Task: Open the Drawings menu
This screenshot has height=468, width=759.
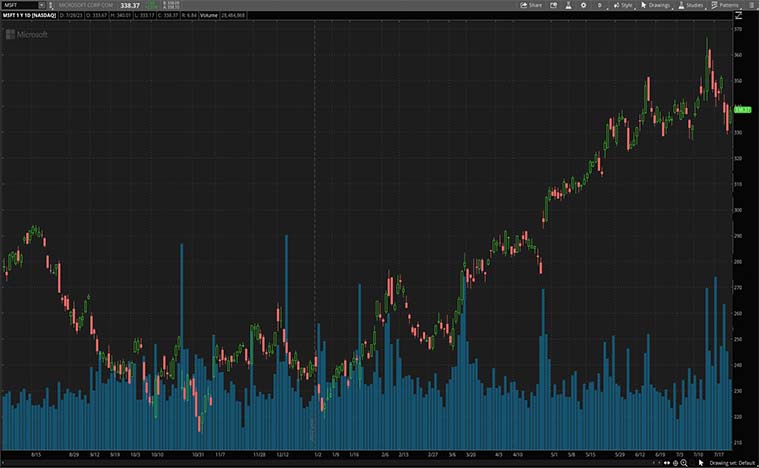Action: click(x=655, y=5)
